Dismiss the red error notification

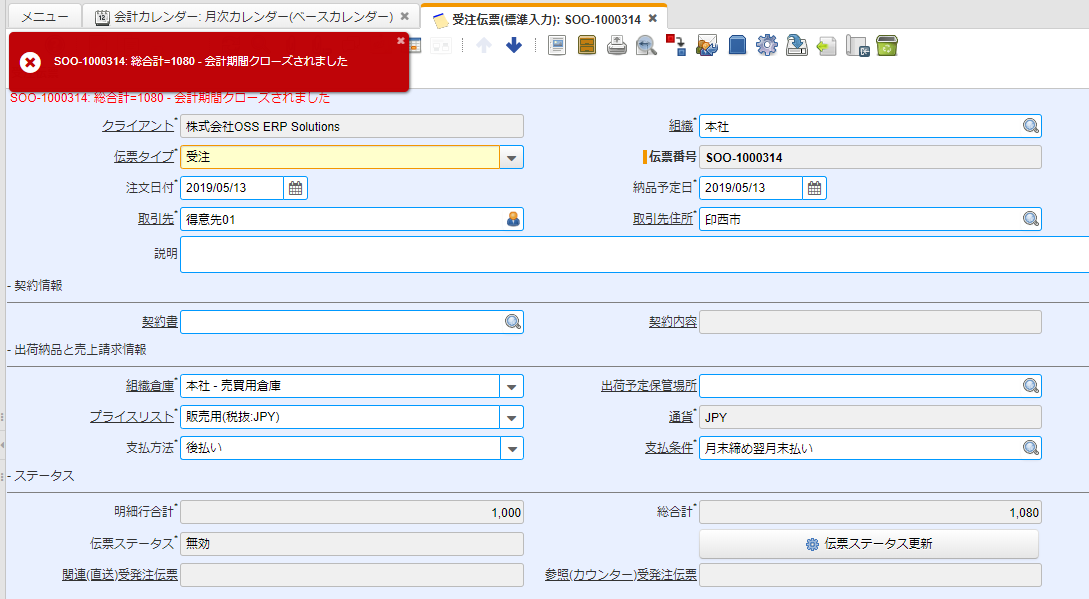pyautogui.click(x=401, y=41)
